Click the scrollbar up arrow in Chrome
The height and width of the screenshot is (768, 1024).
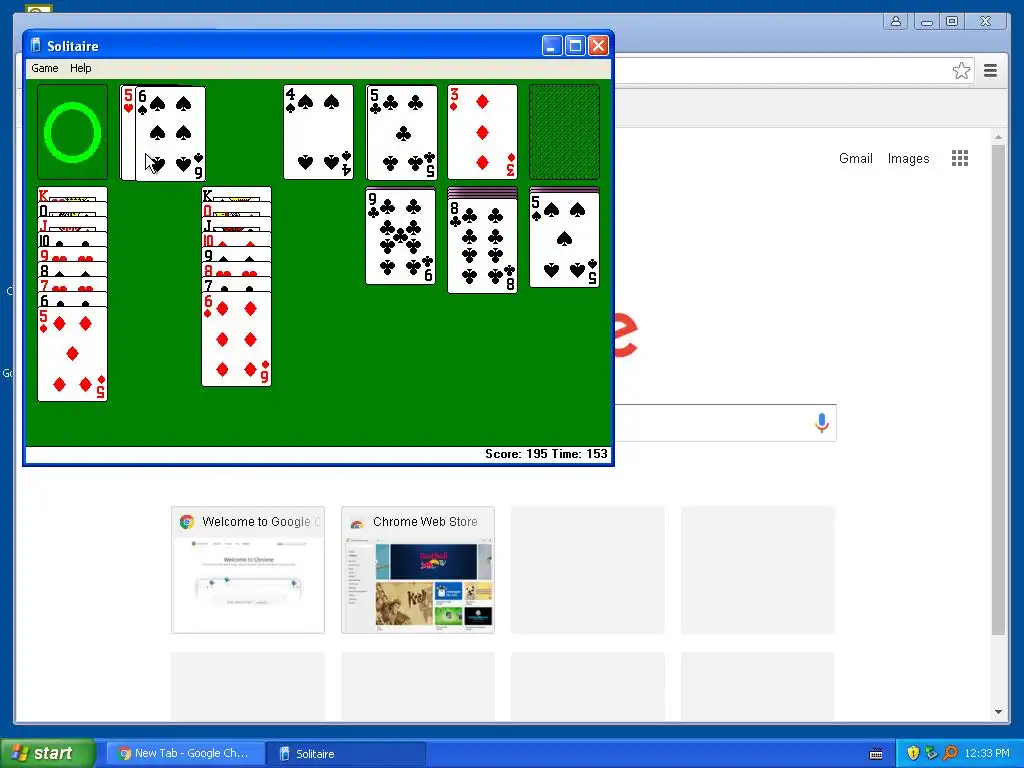coord(998,137)
